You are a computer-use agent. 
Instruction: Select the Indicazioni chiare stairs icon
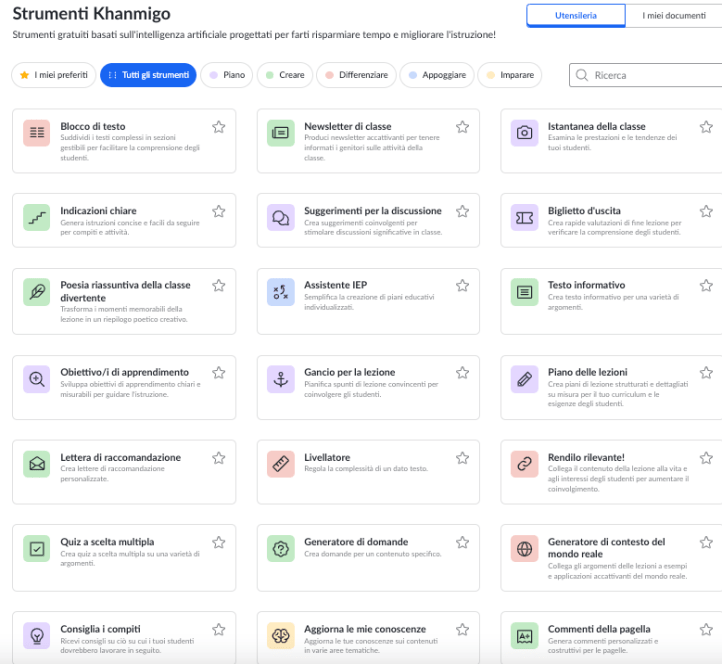coord(37,217)
